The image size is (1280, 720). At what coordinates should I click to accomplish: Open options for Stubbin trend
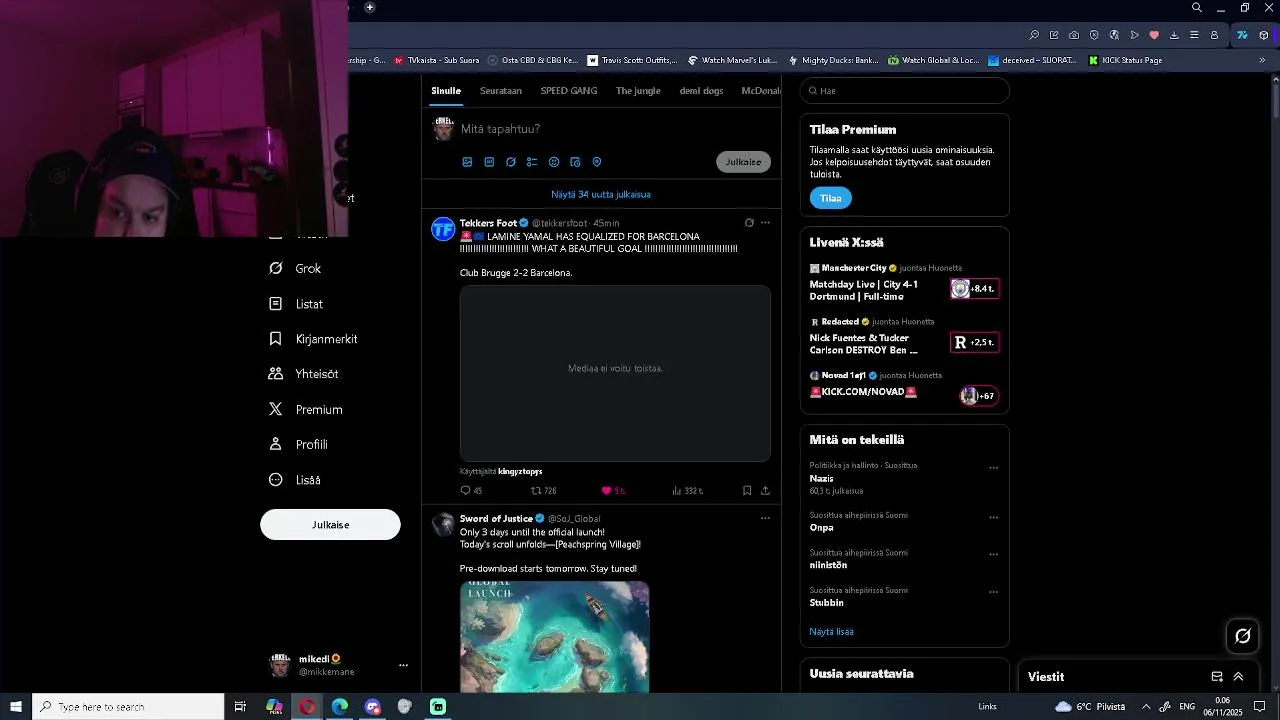[x=993, y=592]
